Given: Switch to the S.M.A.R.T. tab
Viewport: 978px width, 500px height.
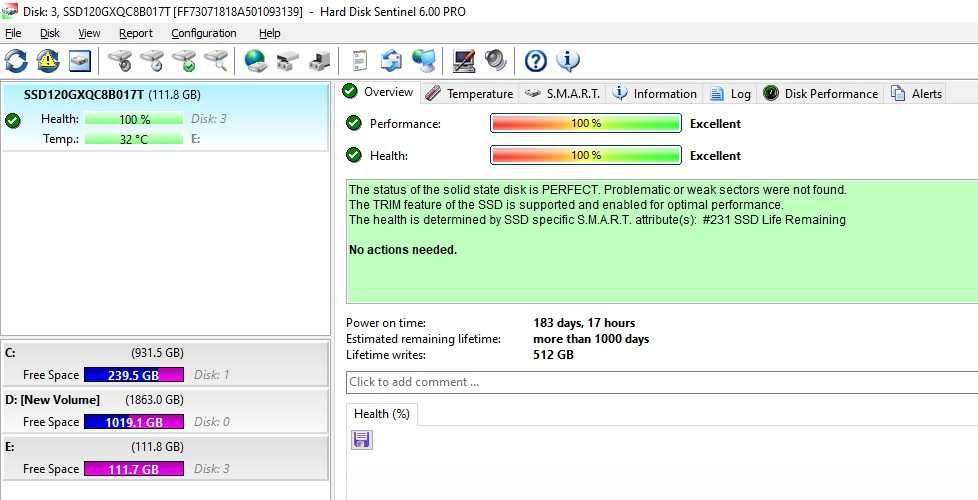Looking at the screenshot, I should click(563, 94).
